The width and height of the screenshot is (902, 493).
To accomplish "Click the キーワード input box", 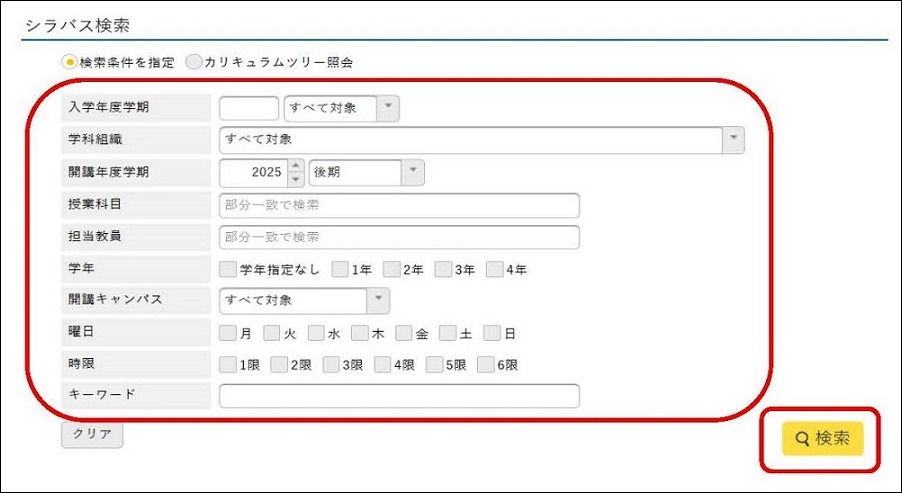I will coord(399,396).
